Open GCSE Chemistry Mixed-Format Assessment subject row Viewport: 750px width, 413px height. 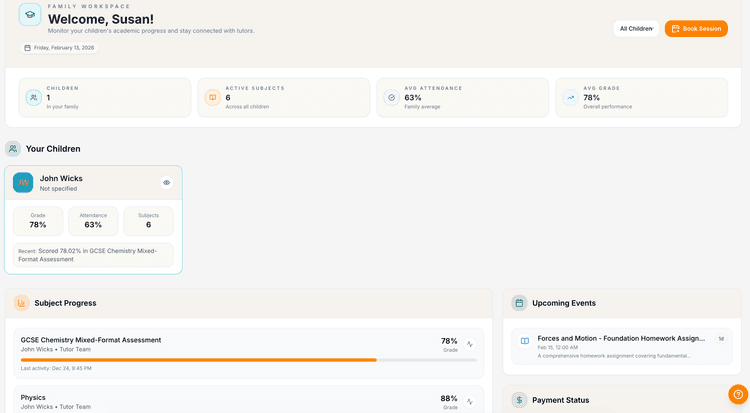click(x=249, y=354)
